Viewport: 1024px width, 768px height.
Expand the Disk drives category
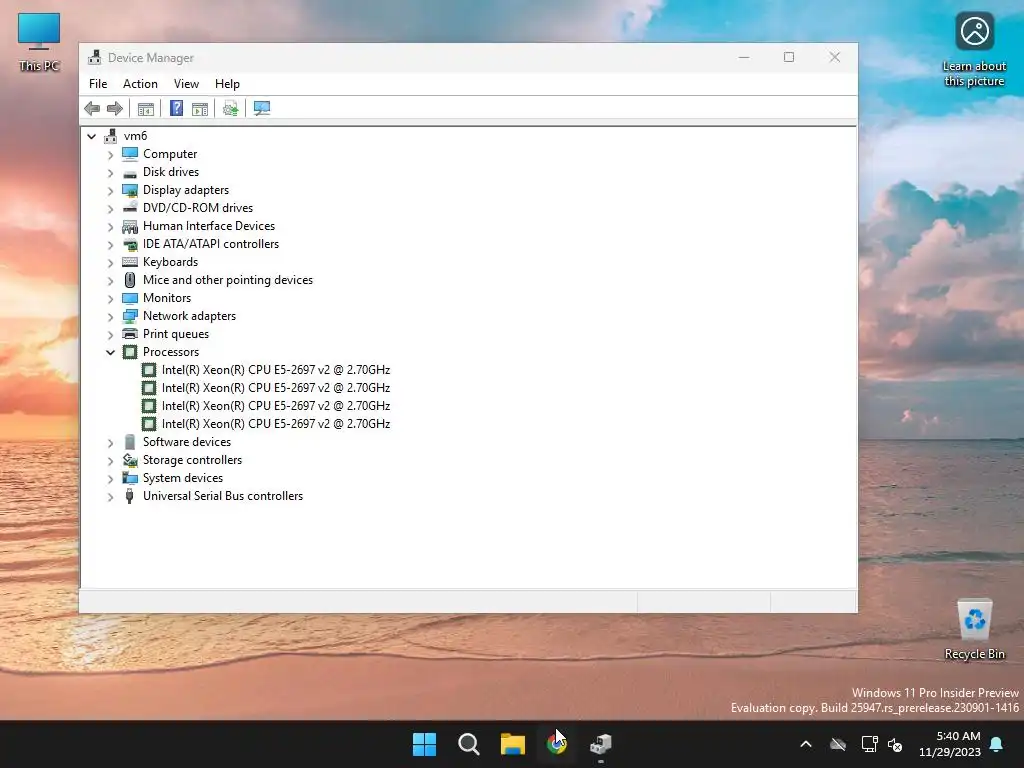(x=110, y=173)
